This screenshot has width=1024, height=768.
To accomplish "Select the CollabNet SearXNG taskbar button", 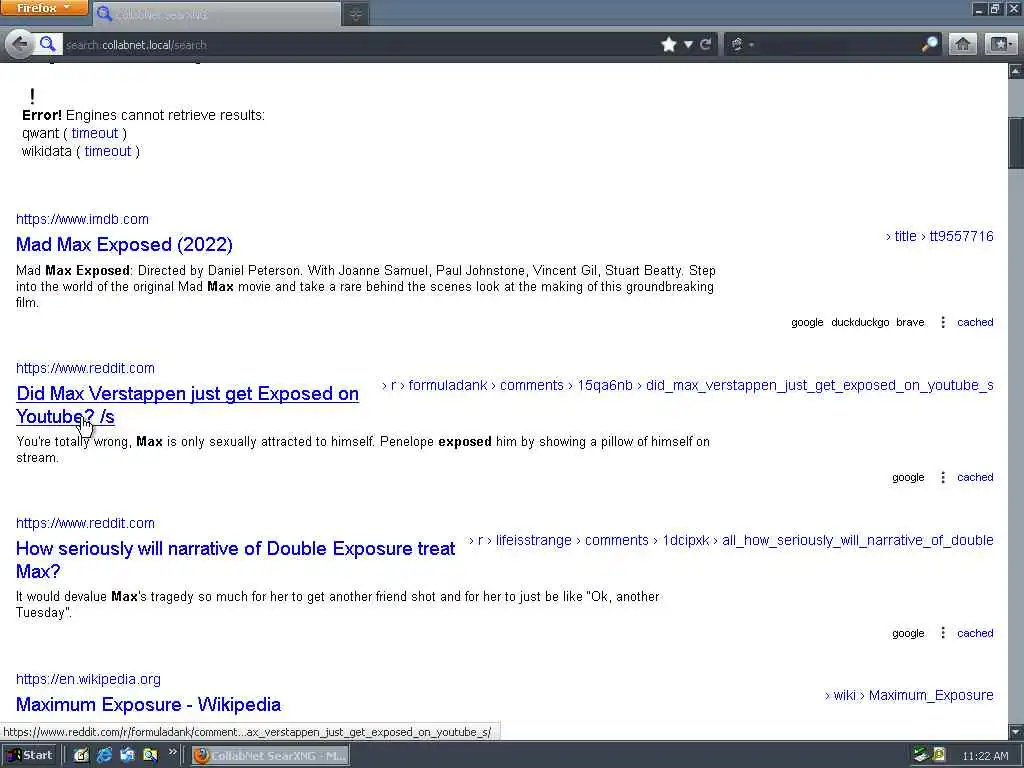I will [270, 756].
